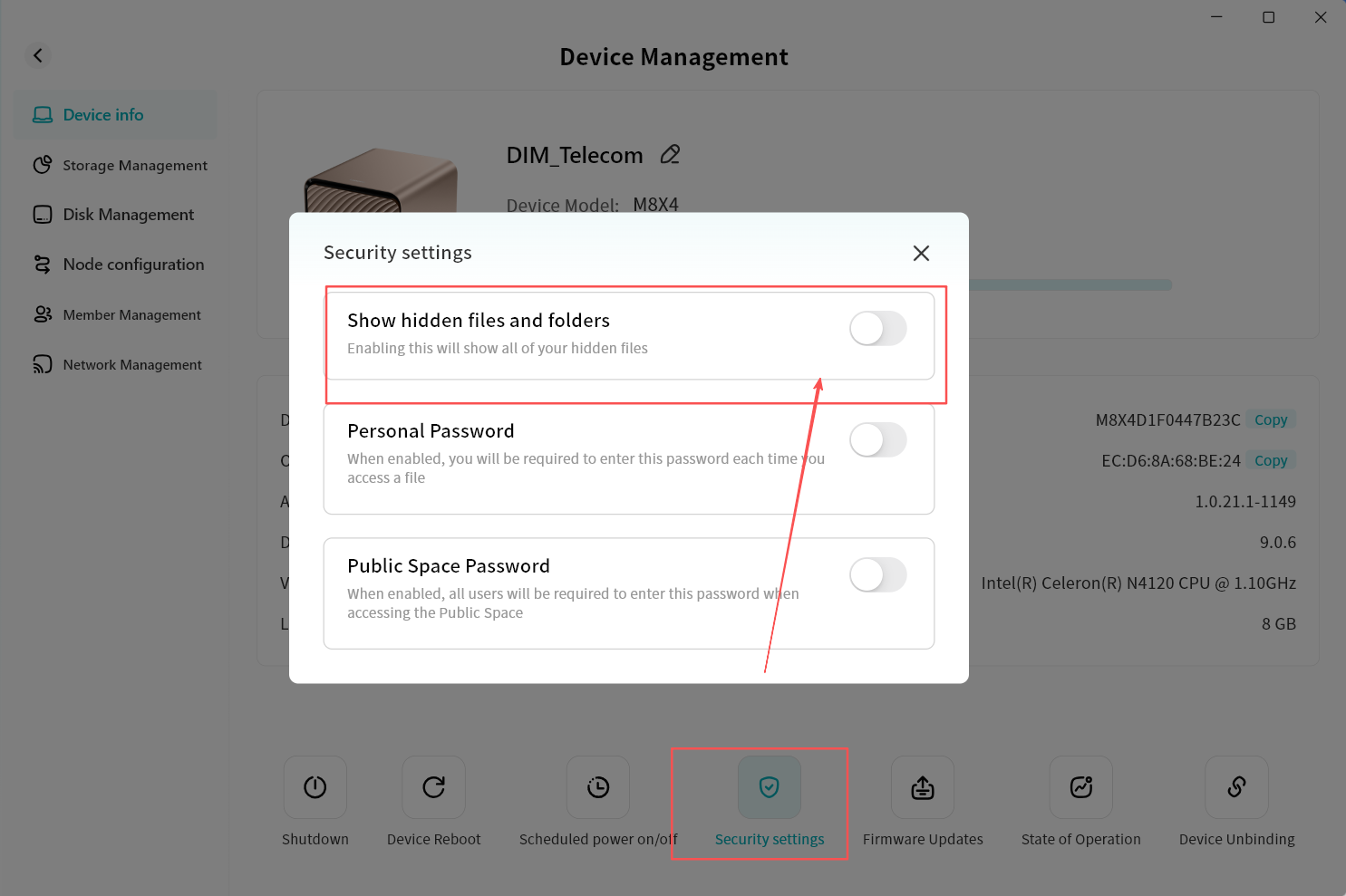Screen dimensions: 1346x896
Task: Edit device name DIM_Telecom pencil icon
Action: tap(670, 155)
